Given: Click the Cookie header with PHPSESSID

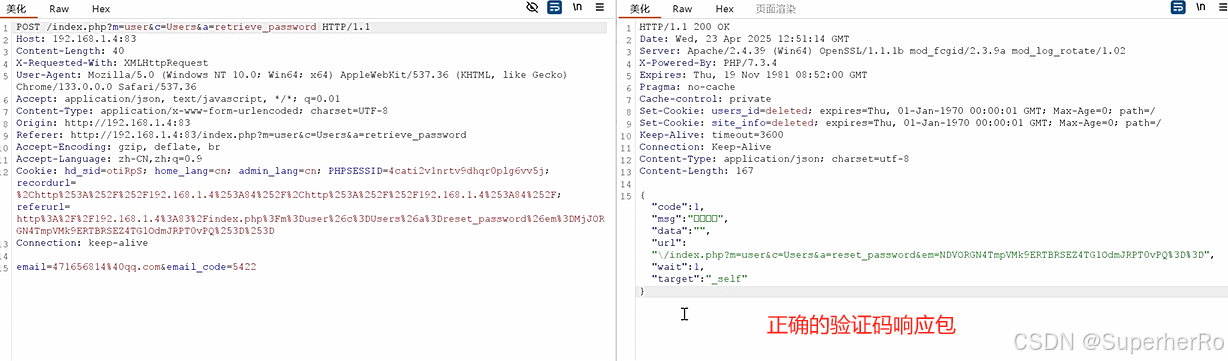Looking at the screenshot, I should 283,170.
